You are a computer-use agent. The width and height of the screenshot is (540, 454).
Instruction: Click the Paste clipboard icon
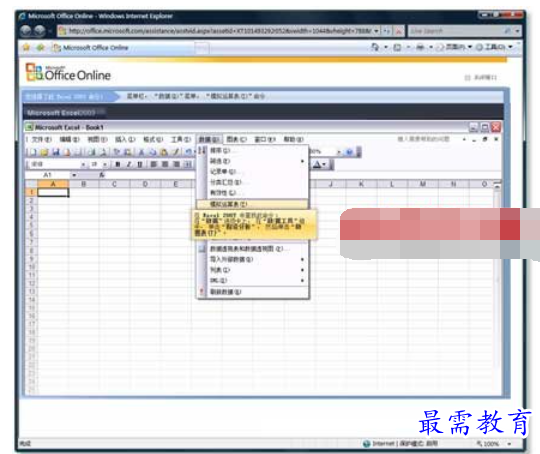click(164, 152)
